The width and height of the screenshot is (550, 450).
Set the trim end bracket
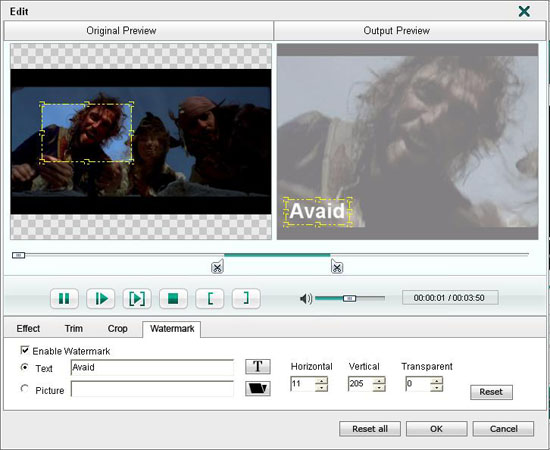(246, 298)
